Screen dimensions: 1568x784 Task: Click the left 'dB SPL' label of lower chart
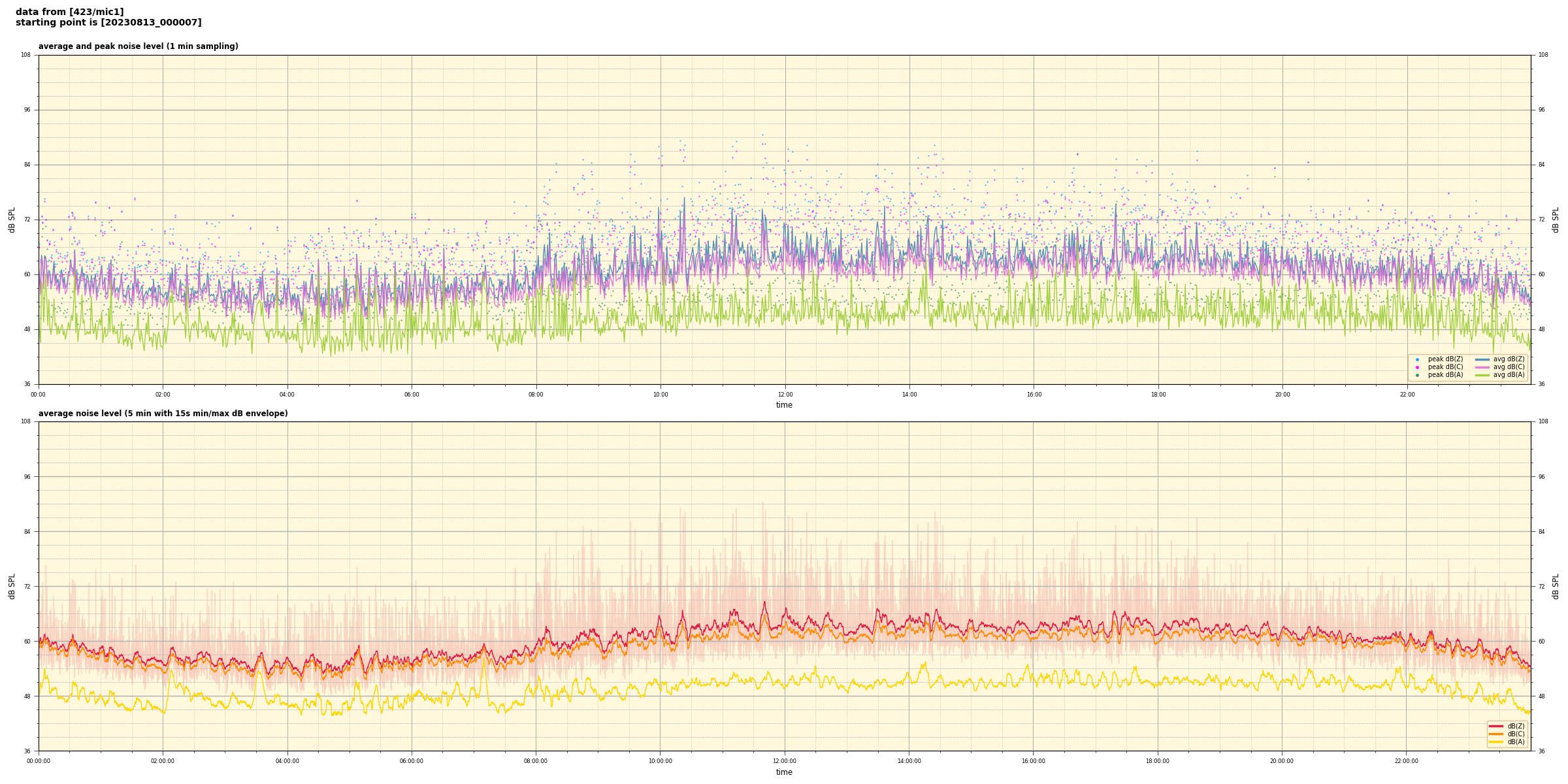(x=12, y=586)
